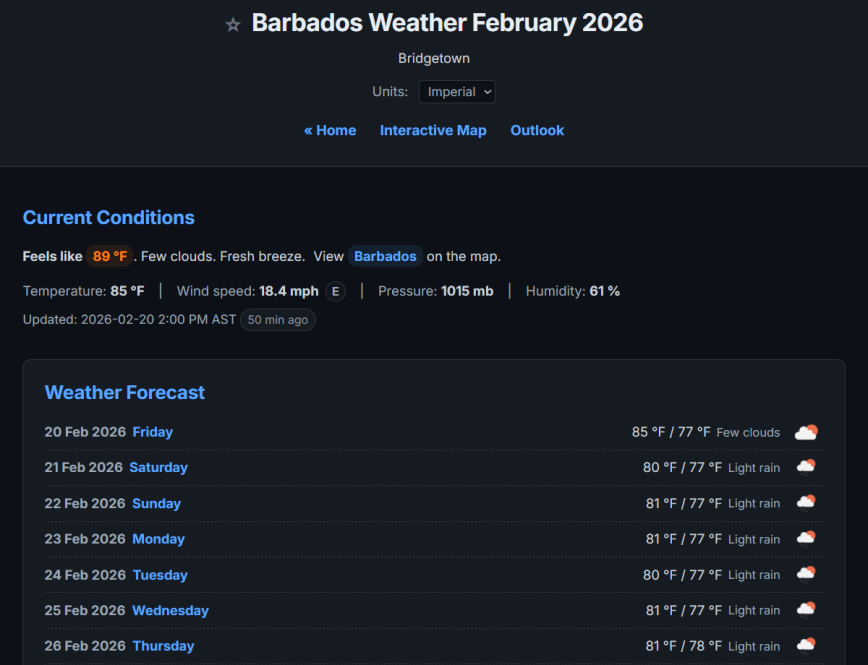Click the star icon next to the page title
This screenshot has height=665, width=868.
(x=232, y=23)
